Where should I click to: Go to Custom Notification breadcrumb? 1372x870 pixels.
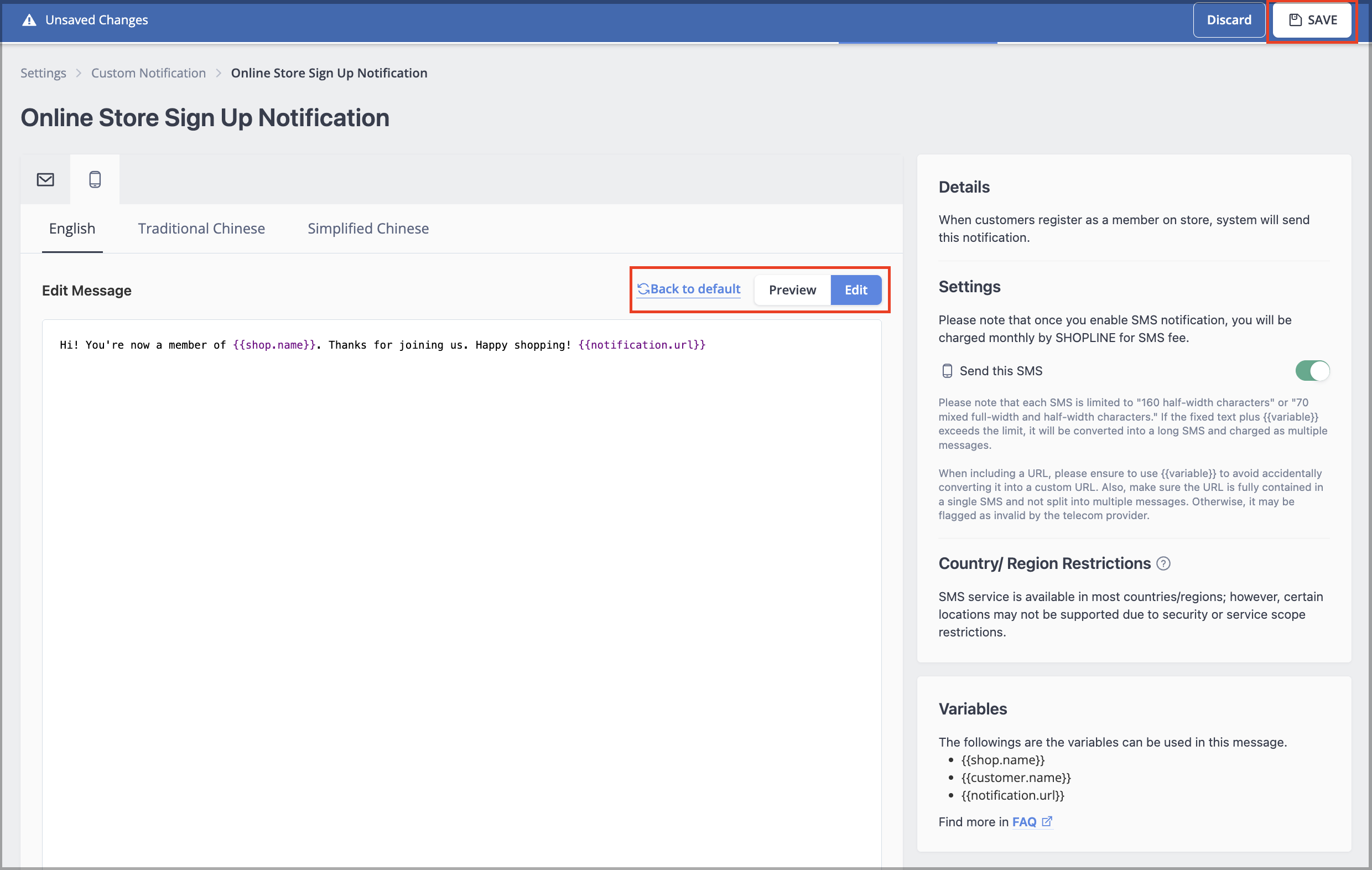click(x=148, y=73)
